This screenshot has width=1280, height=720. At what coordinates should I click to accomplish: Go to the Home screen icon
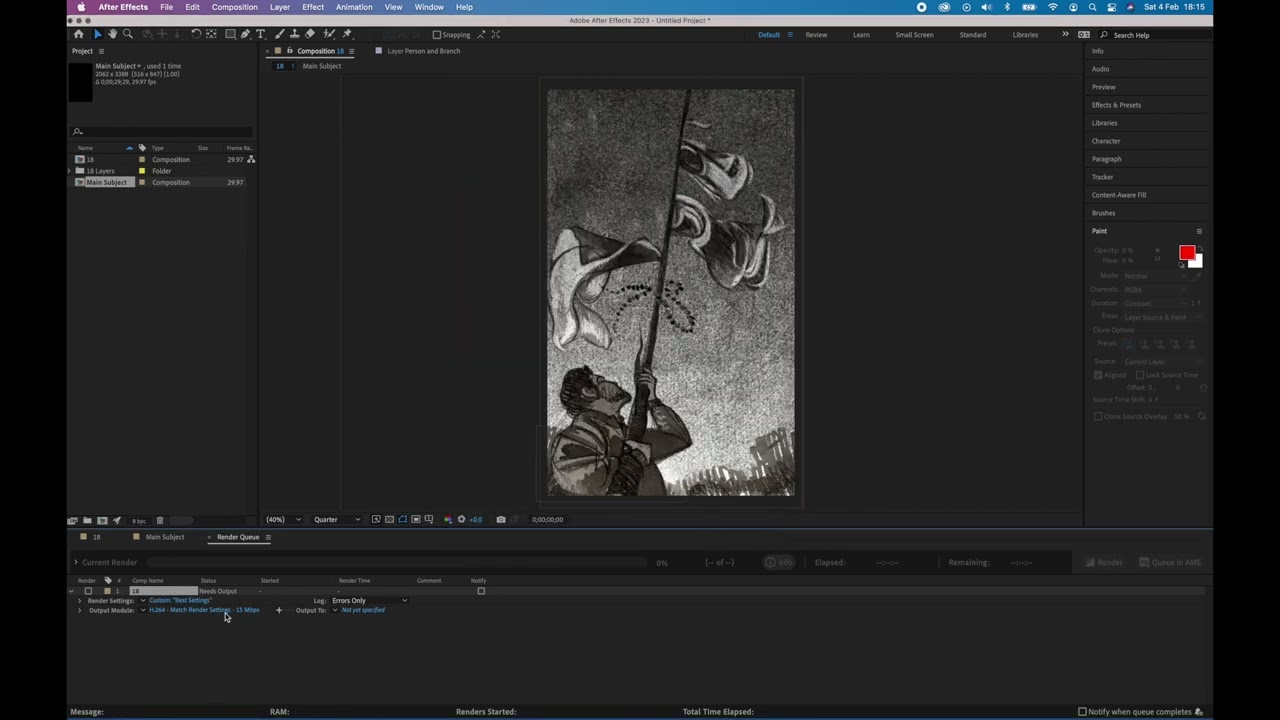pos(78,34)
